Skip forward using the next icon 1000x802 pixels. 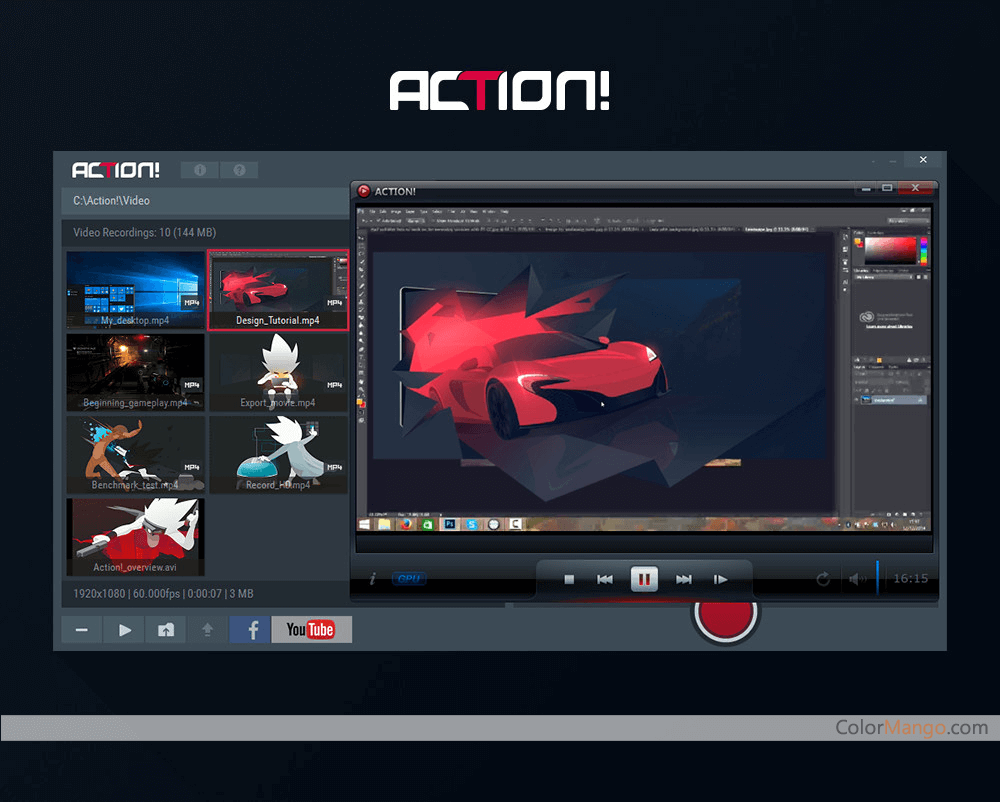coord(684,578)
